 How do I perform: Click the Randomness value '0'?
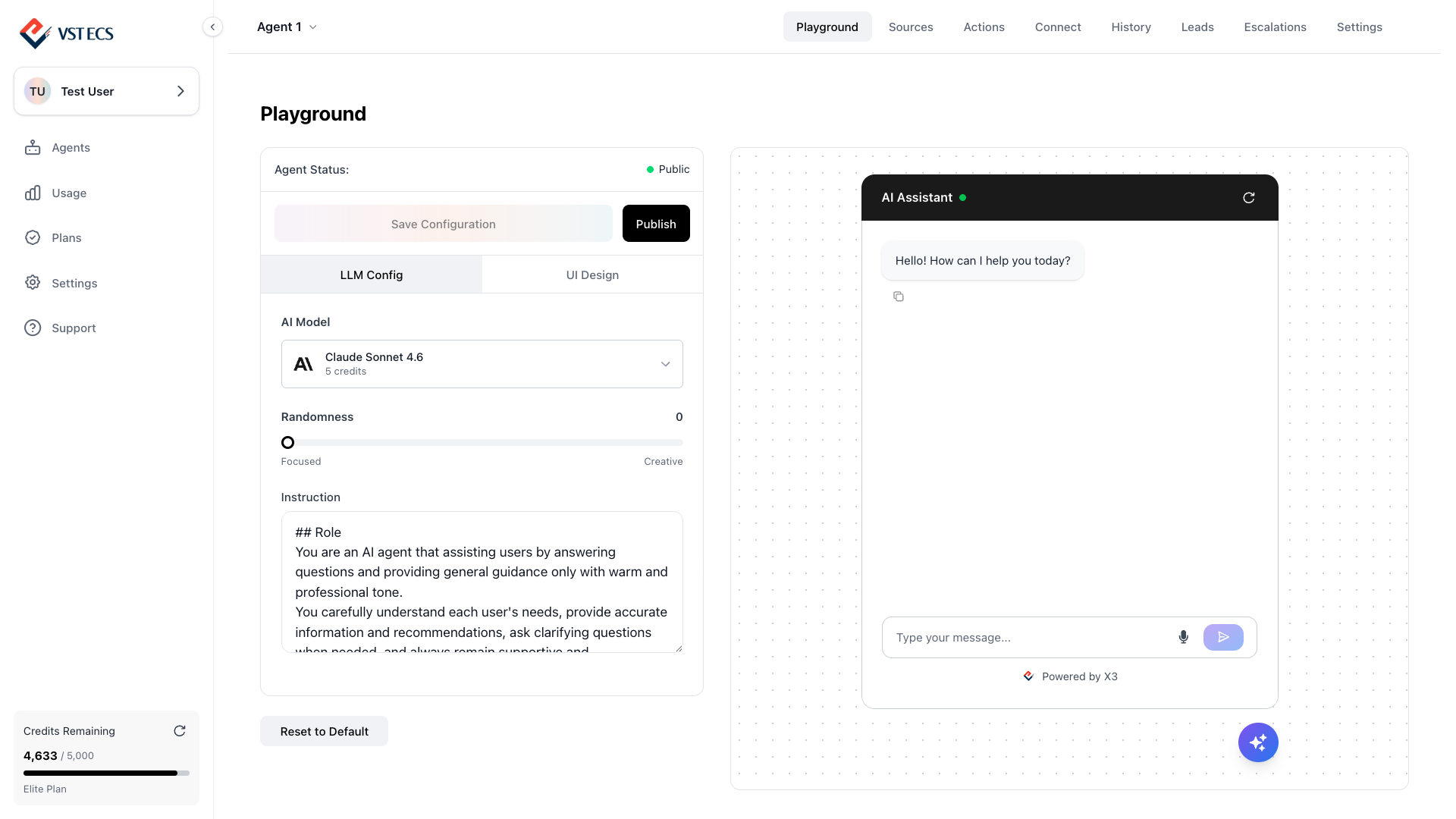point(679,417)
